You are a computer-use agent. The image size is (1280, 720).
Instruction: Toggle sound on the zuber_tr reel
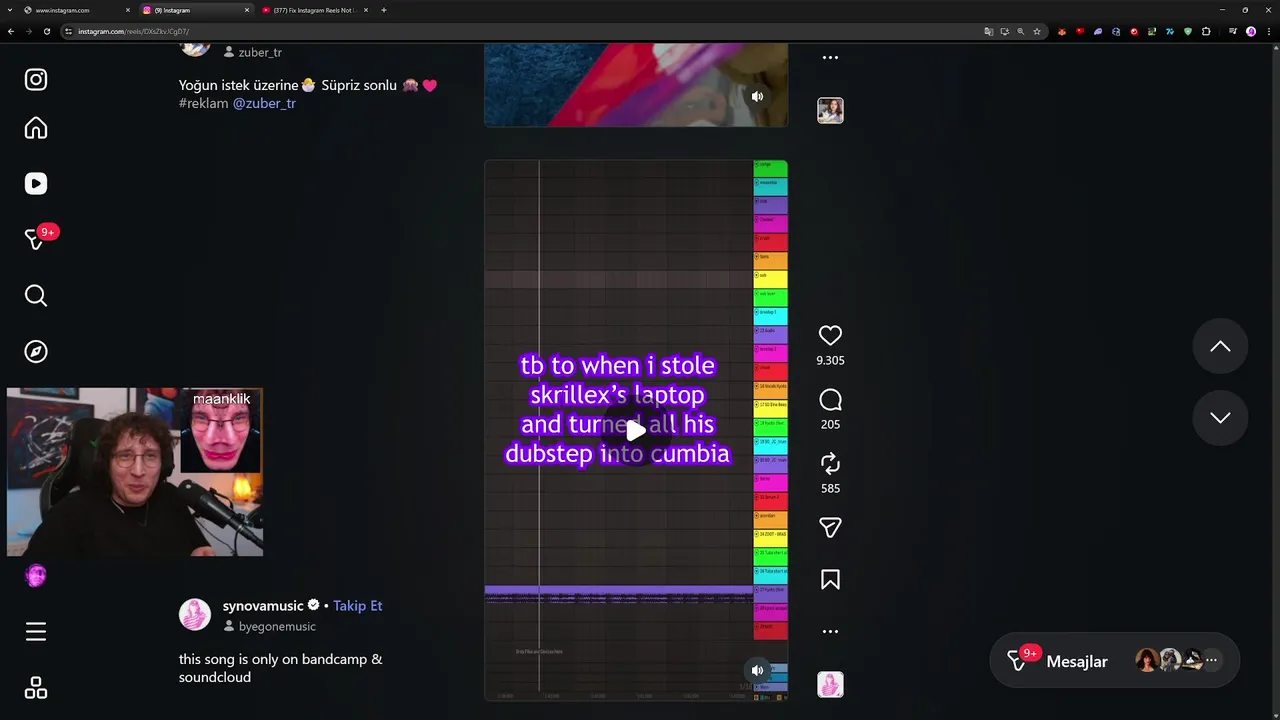(x=757, y=96)
